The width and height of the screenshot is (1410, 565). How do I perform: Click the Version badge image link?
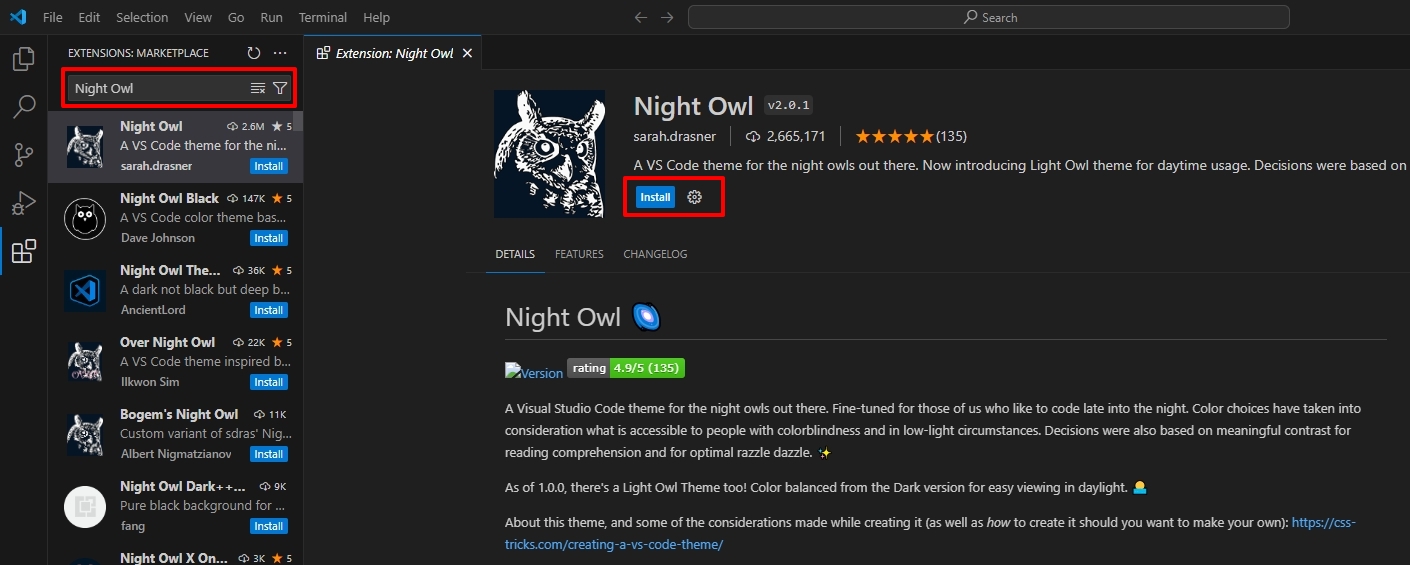pyautogui.click(x=534, y=371)
